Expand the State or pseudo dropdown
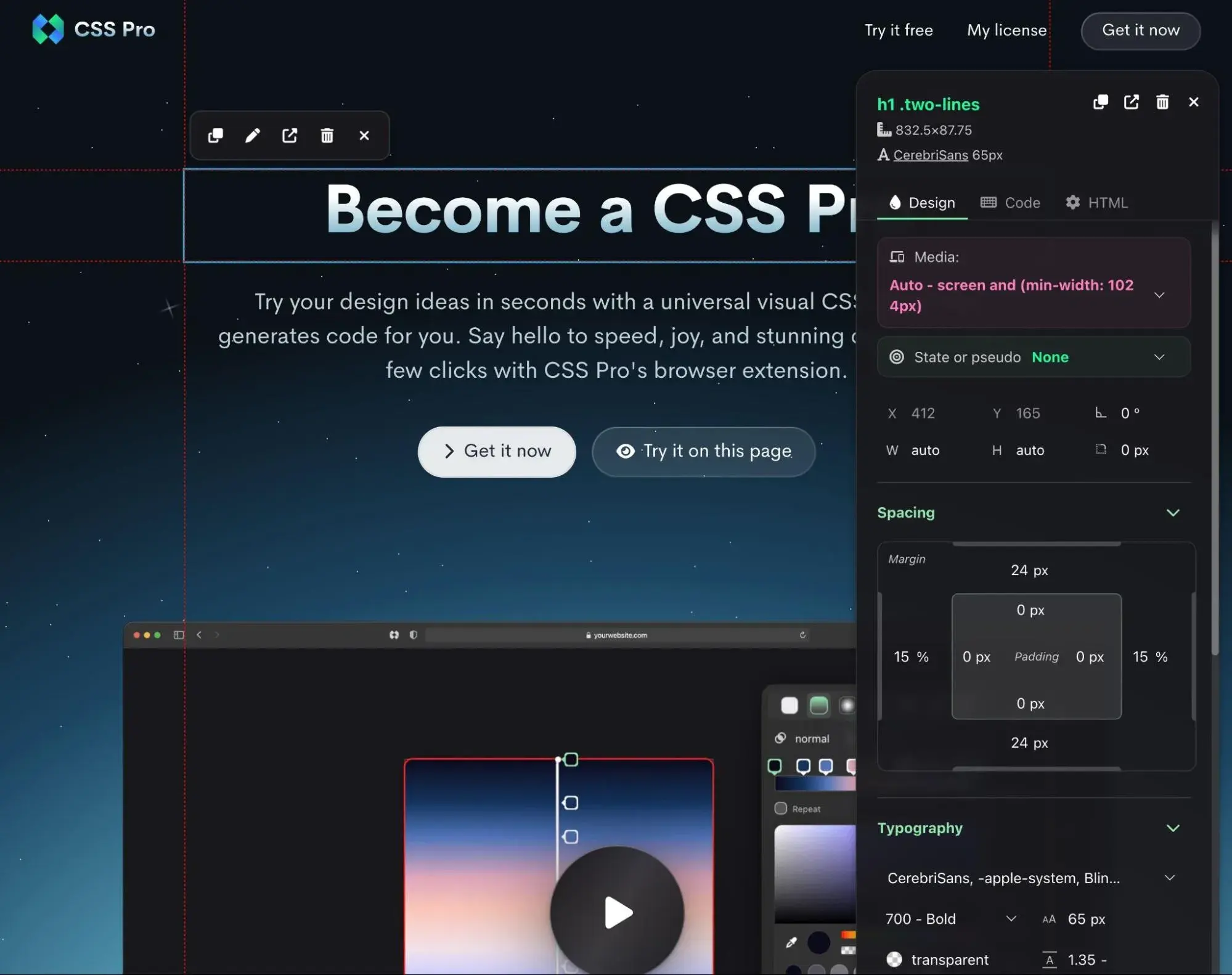Screen dimensions: 1232x975 tap(1160, 357)
